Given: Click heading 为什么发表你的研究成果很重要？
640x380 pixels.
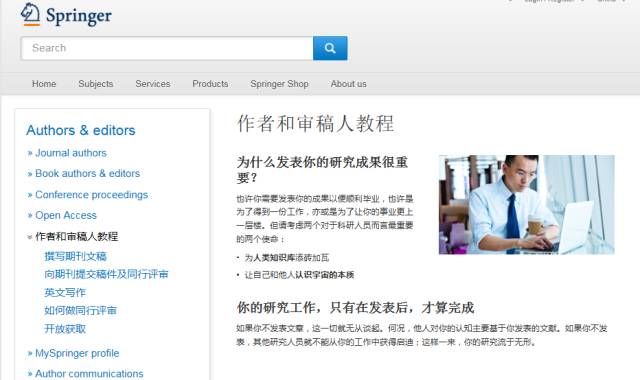Looking at the screenshot, I should 322,170.
